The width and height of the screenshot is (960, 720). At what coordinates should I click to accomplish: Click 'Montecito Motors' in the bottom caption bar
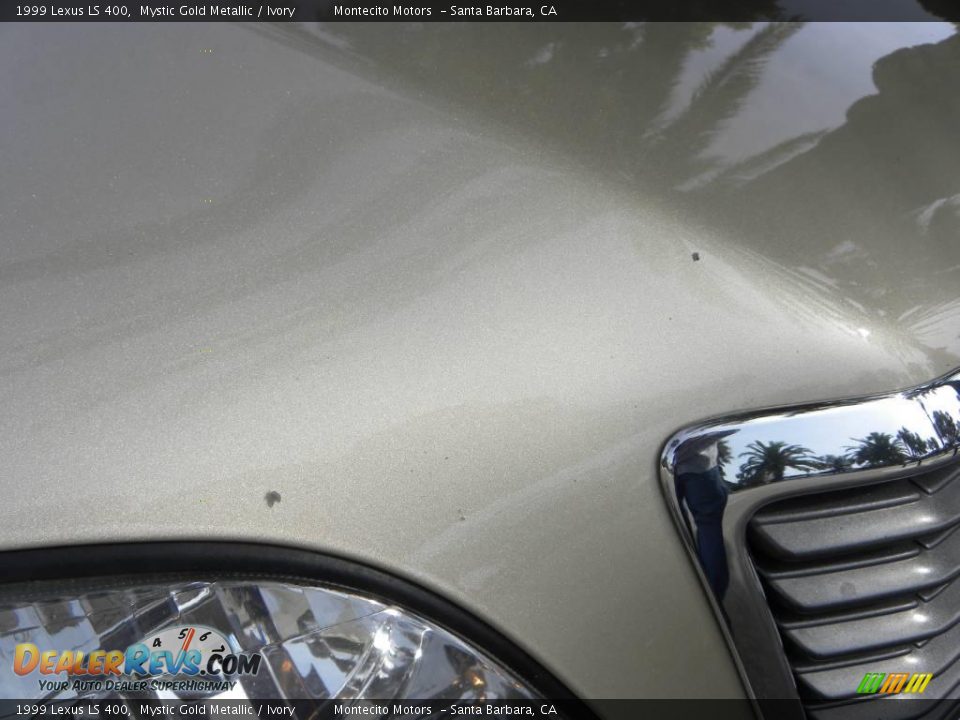click(383, 710)
